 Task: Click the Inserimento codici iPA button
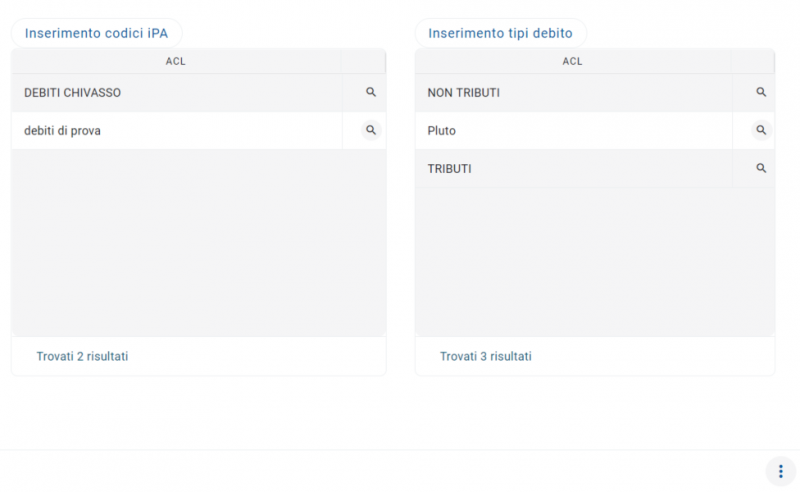tap(97, 33)
